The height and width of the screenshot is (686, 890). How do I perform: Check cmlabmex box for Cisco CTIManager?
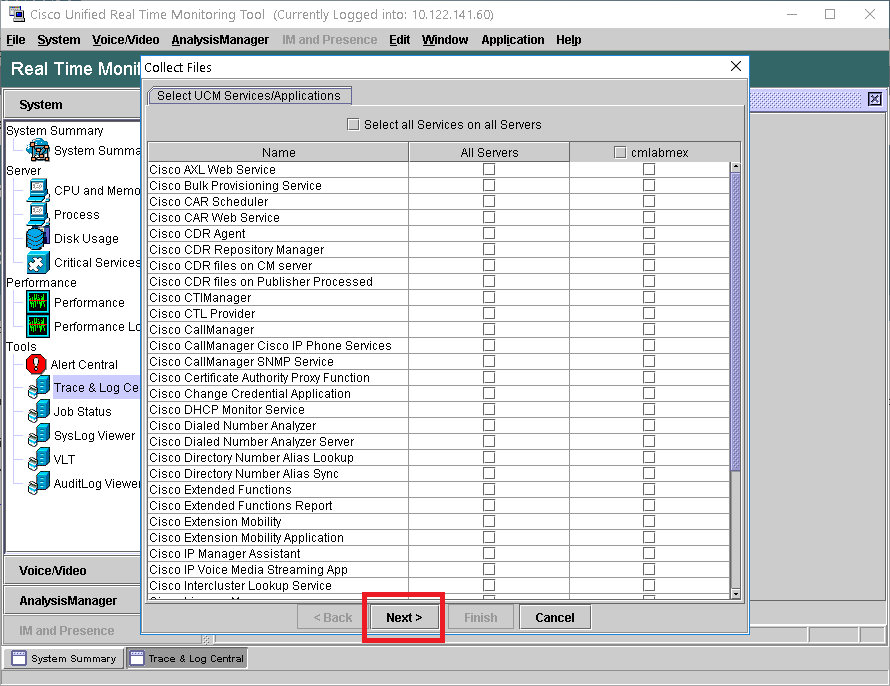[649, 297]
